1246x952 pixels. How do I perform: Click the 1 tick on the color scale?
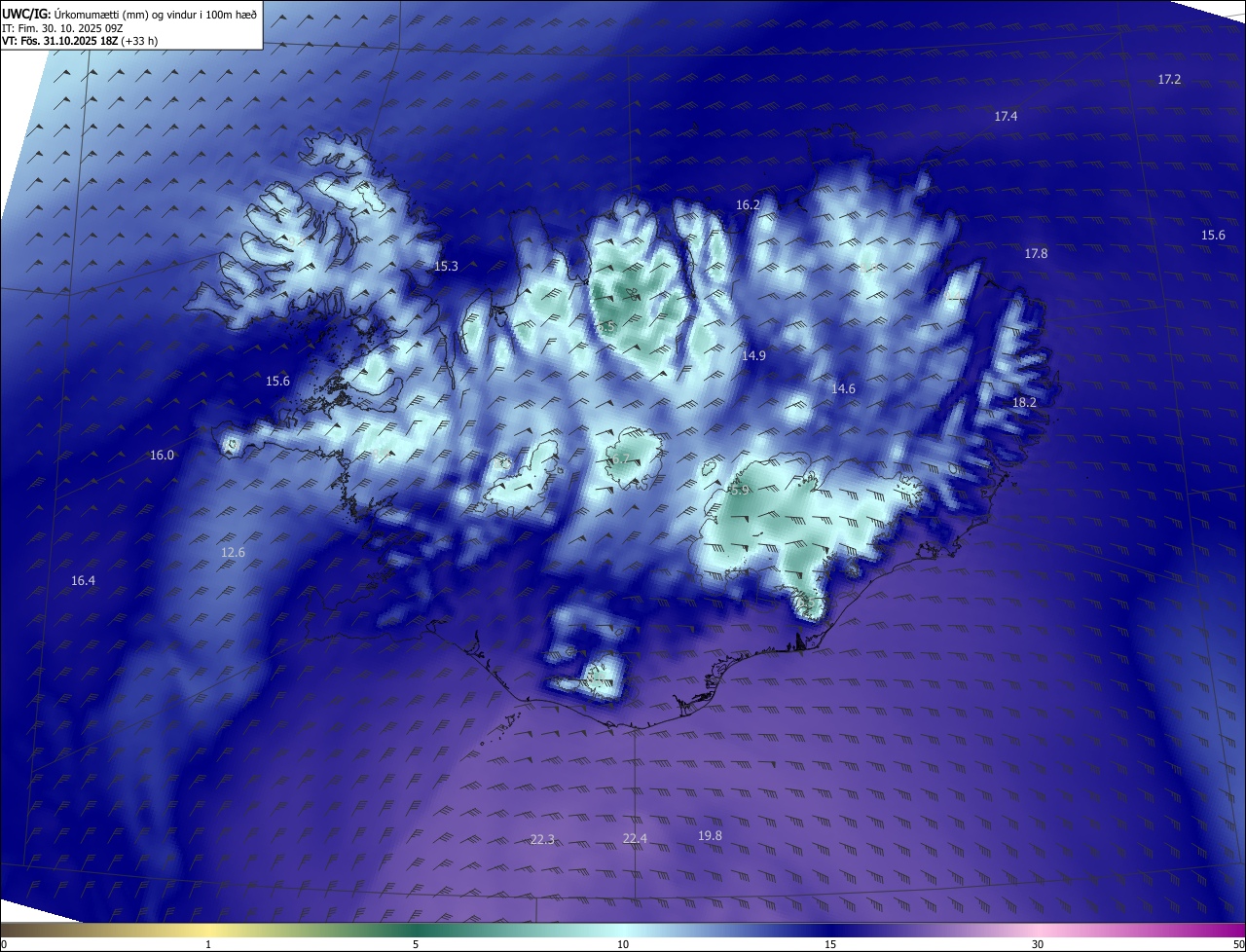tap(208, 945)
